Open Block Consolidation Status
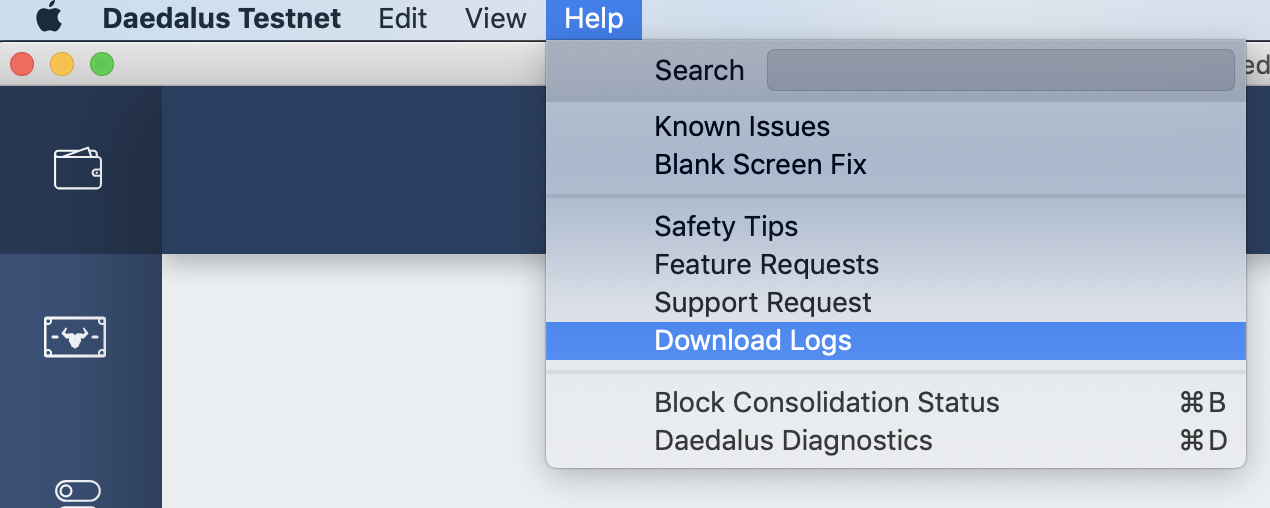Viewport: 1270px width, 508px height. point(827,403)
